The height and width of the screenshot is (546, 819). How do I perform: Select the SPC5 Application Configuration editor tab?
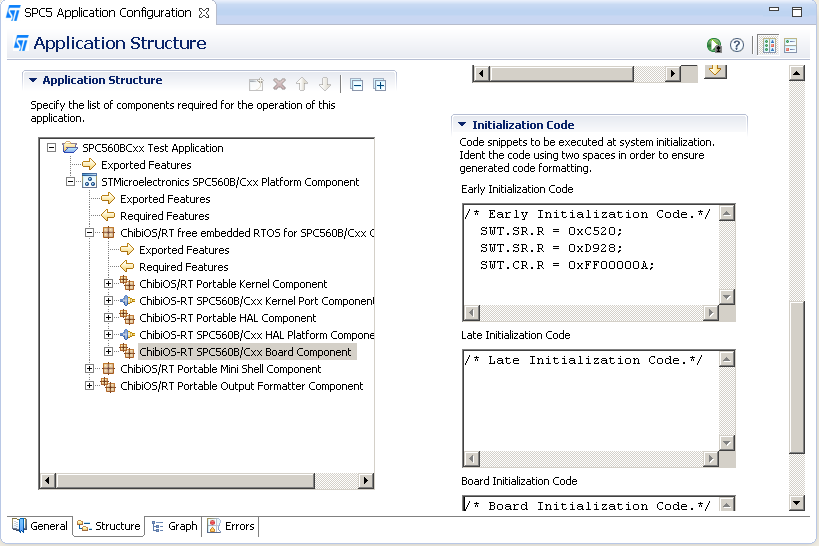tap(108, 13)
